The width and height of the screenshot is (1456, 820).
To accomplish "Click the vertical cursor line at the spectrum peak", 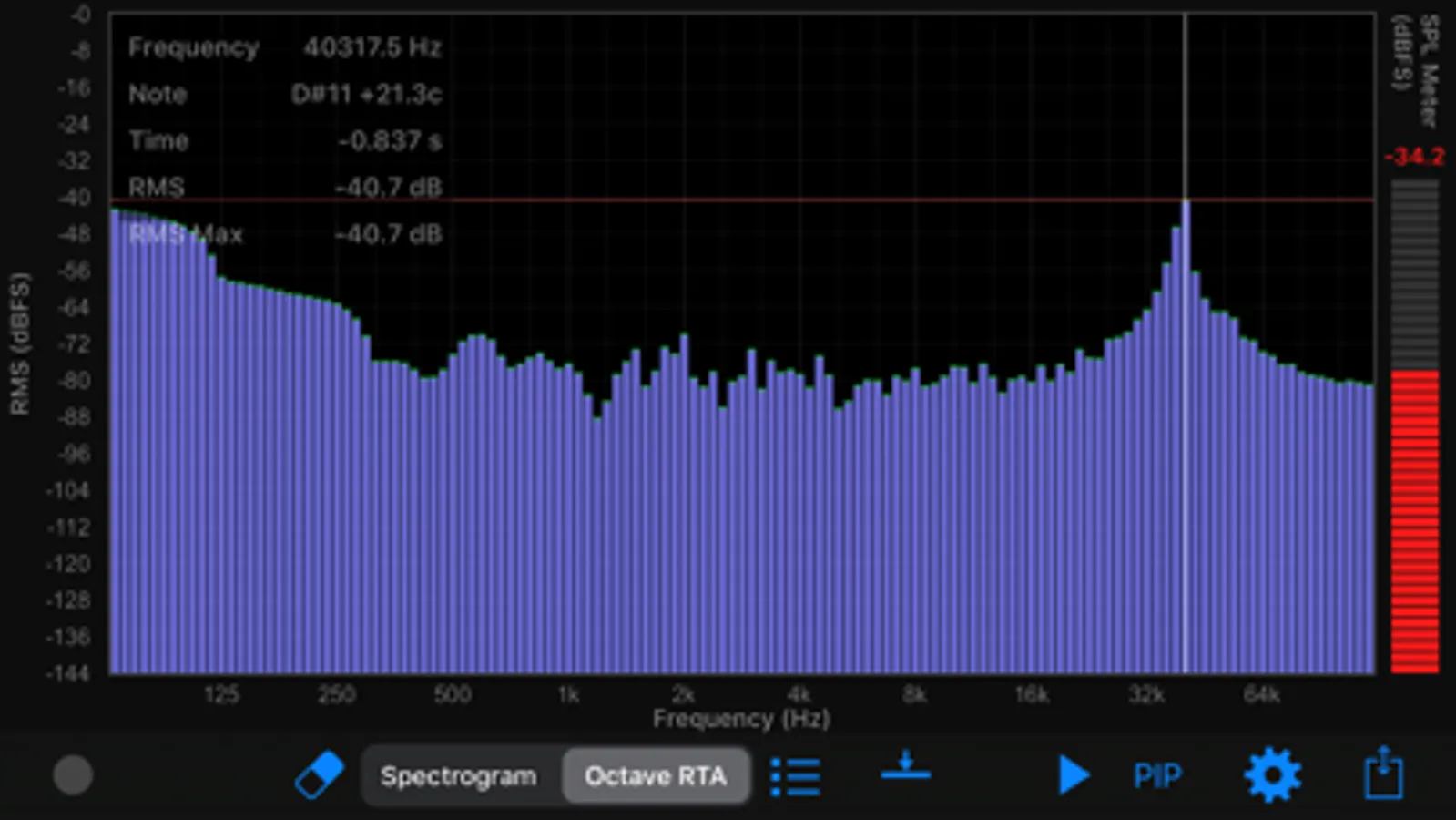I will click(x=1185, y=343).
